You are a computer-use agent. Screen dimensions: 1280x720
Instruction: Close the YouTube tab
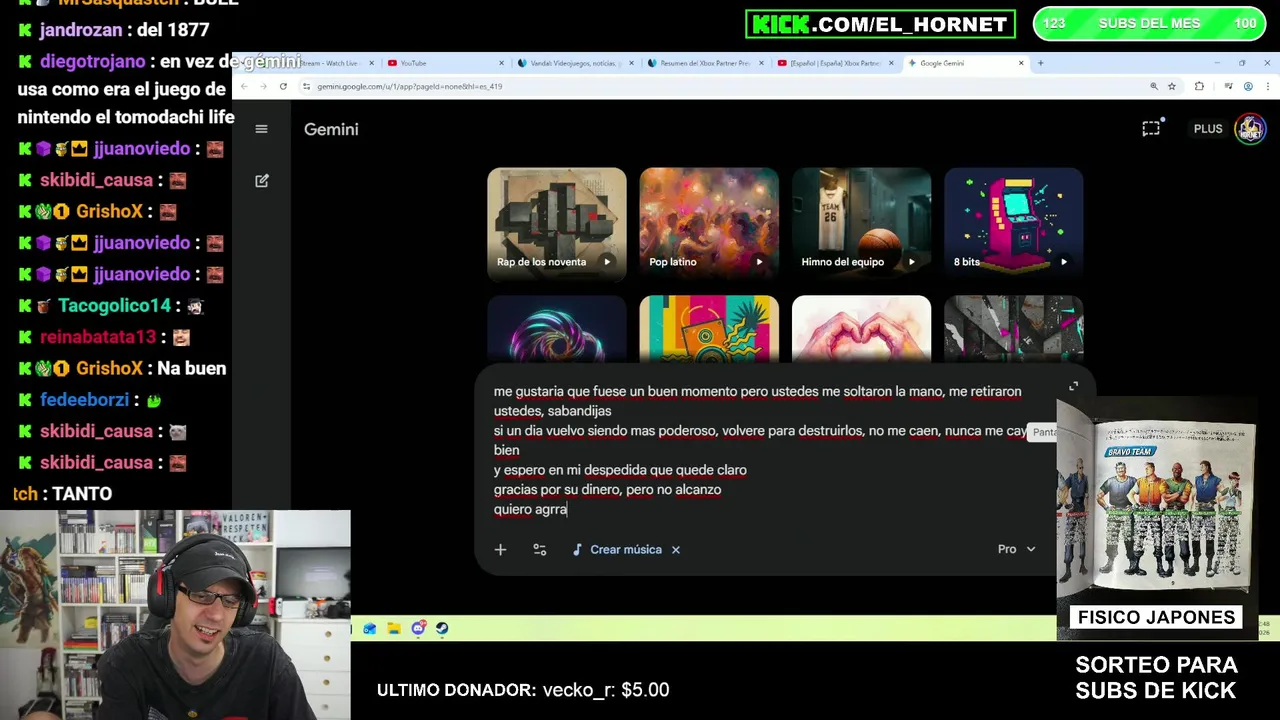point(502,63)
